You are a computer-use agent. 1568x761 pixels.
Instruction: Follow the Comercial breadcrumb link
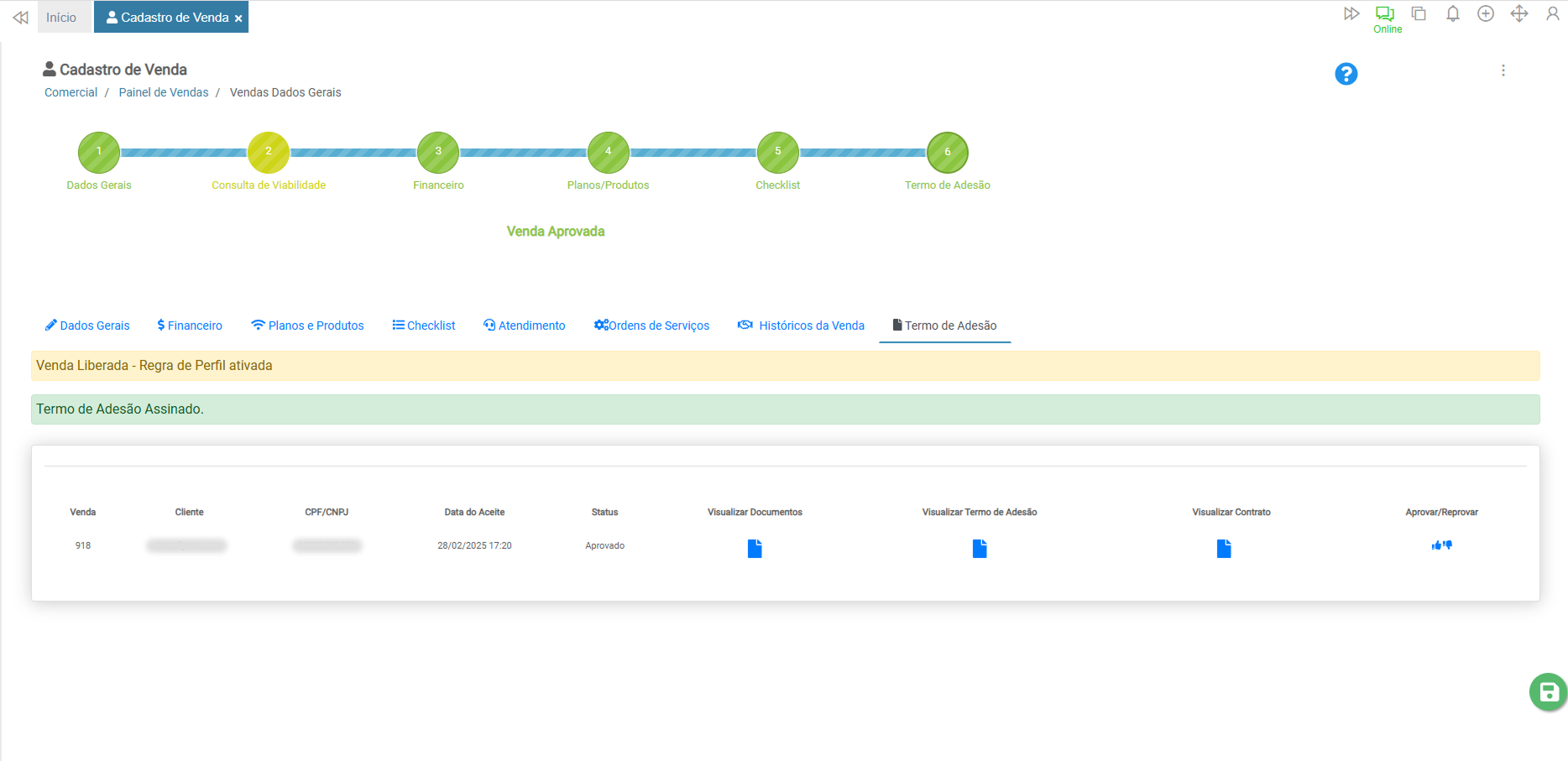click(71, 92)
